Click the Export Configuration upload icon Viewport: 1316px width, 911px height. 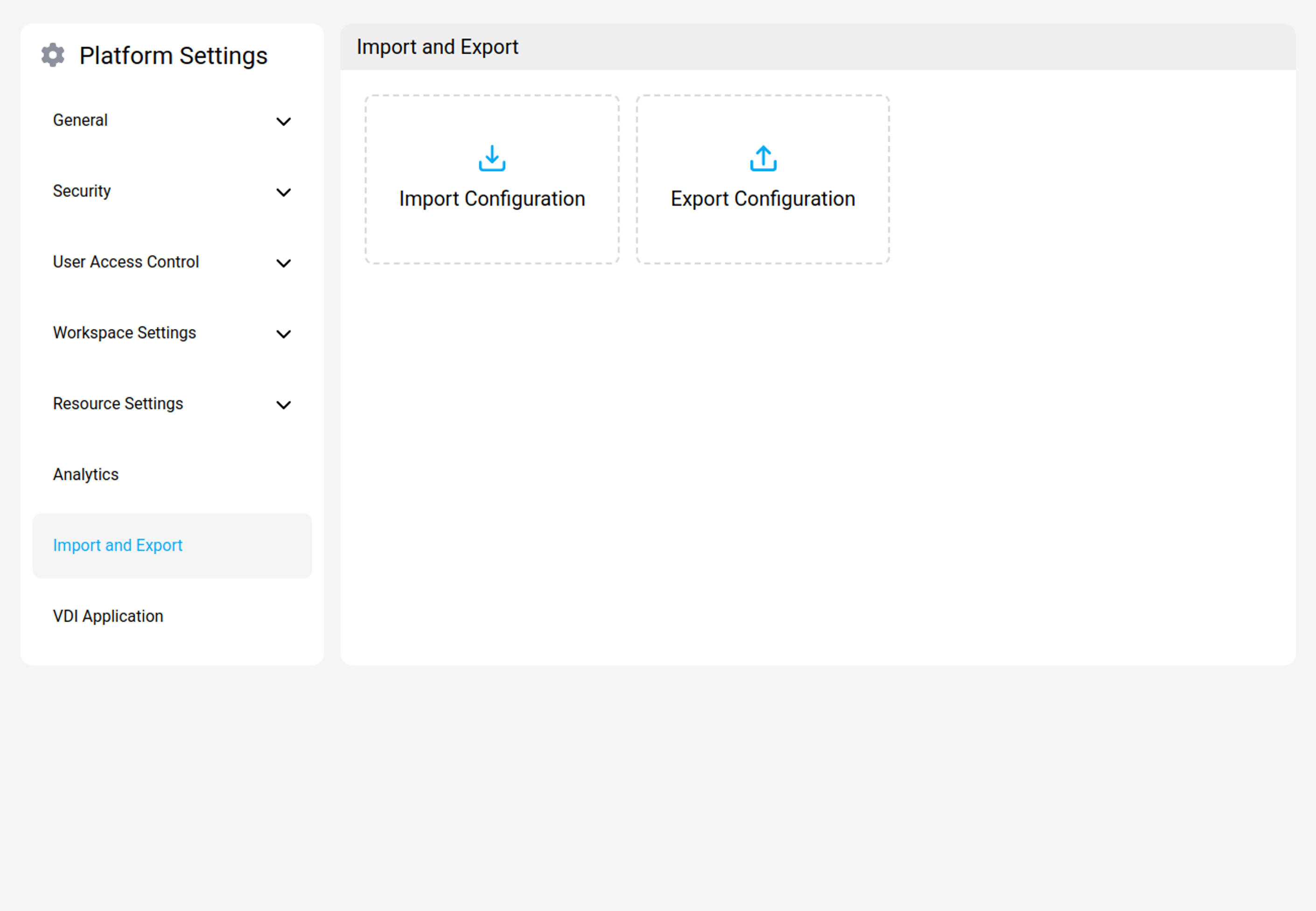click(x=763, y=159)
